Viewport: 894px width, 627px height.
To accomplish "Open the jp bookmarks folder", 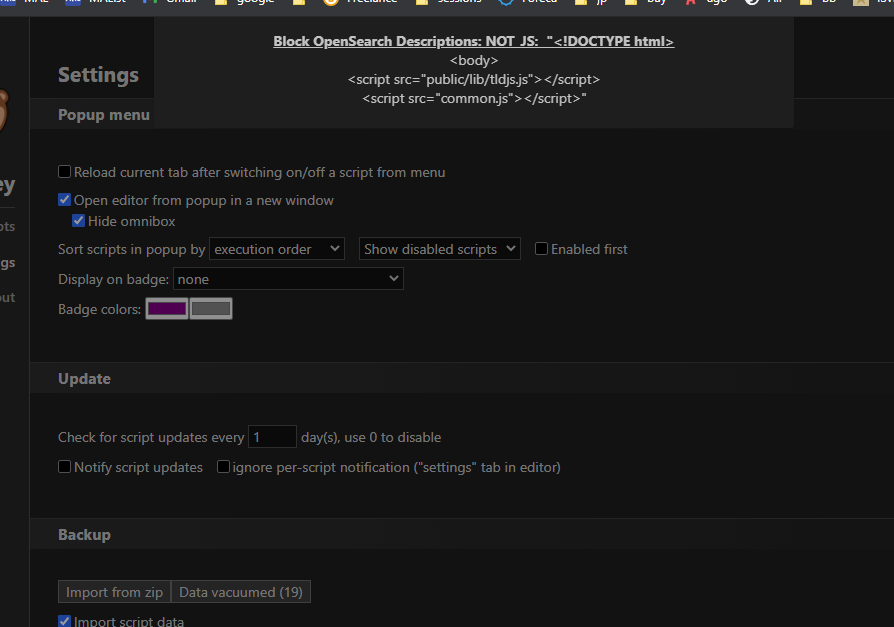I will pos(591,3).
